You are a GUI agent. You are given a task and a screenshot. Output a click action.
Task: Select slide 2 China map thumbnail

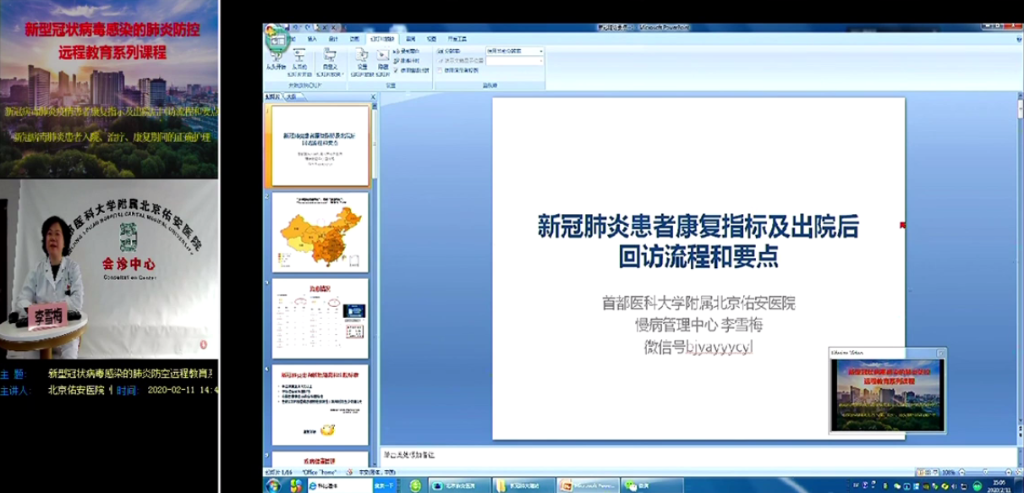320,232
